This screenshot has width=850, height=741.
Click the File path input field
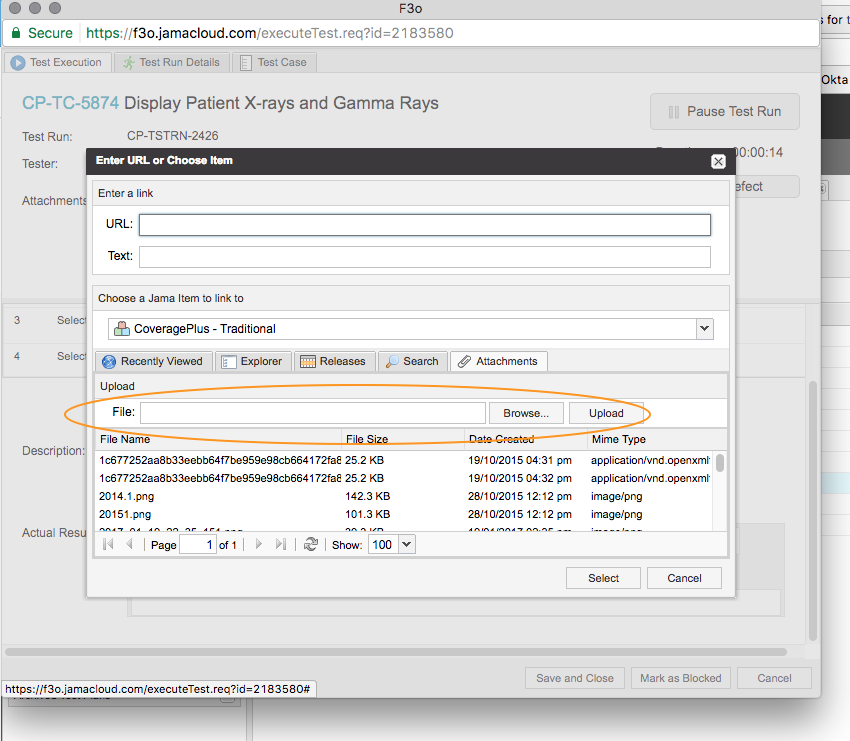pos(313,413)
